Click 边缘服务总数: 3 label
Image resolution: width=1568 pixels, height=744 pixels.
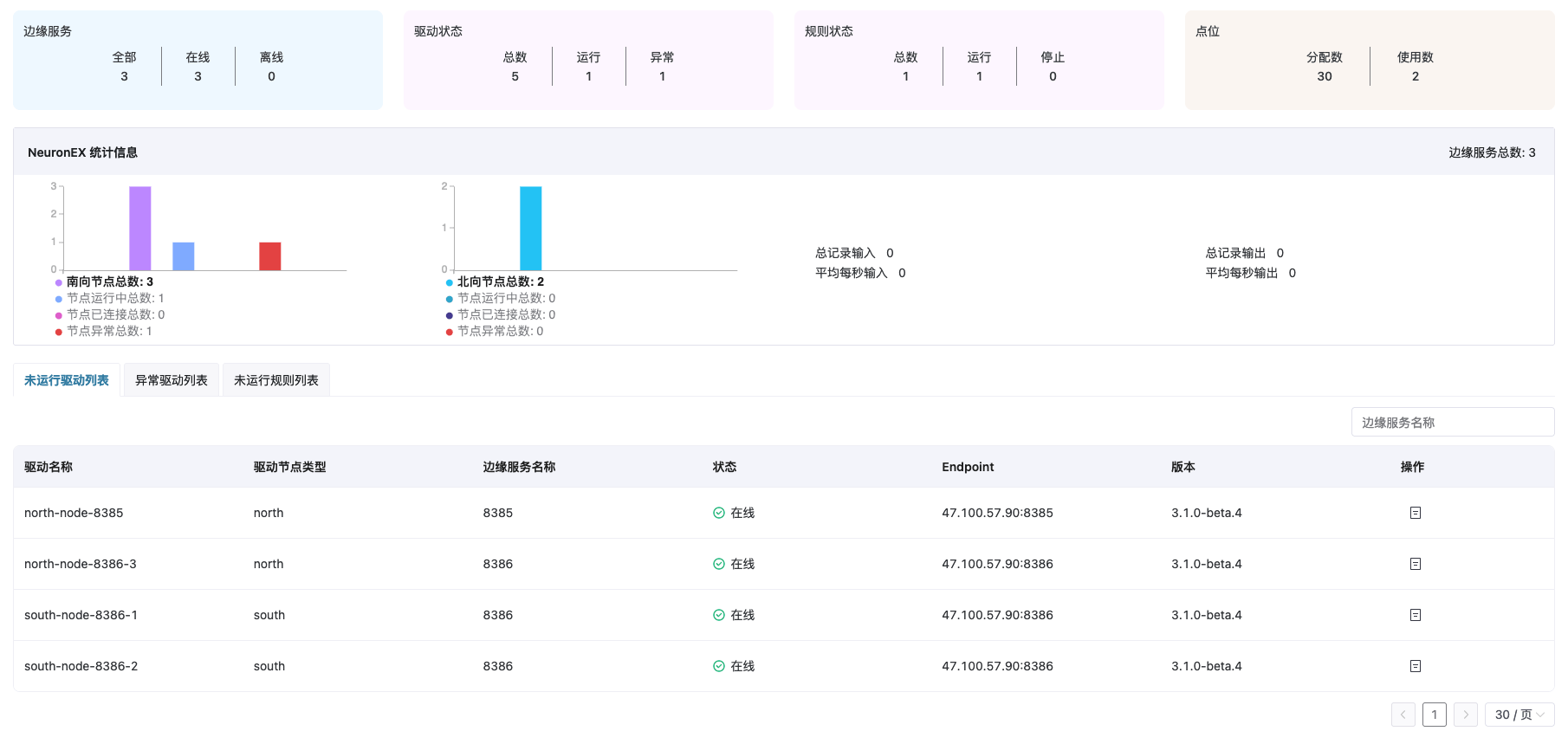pyautogui.click(x=1492, y=152)
